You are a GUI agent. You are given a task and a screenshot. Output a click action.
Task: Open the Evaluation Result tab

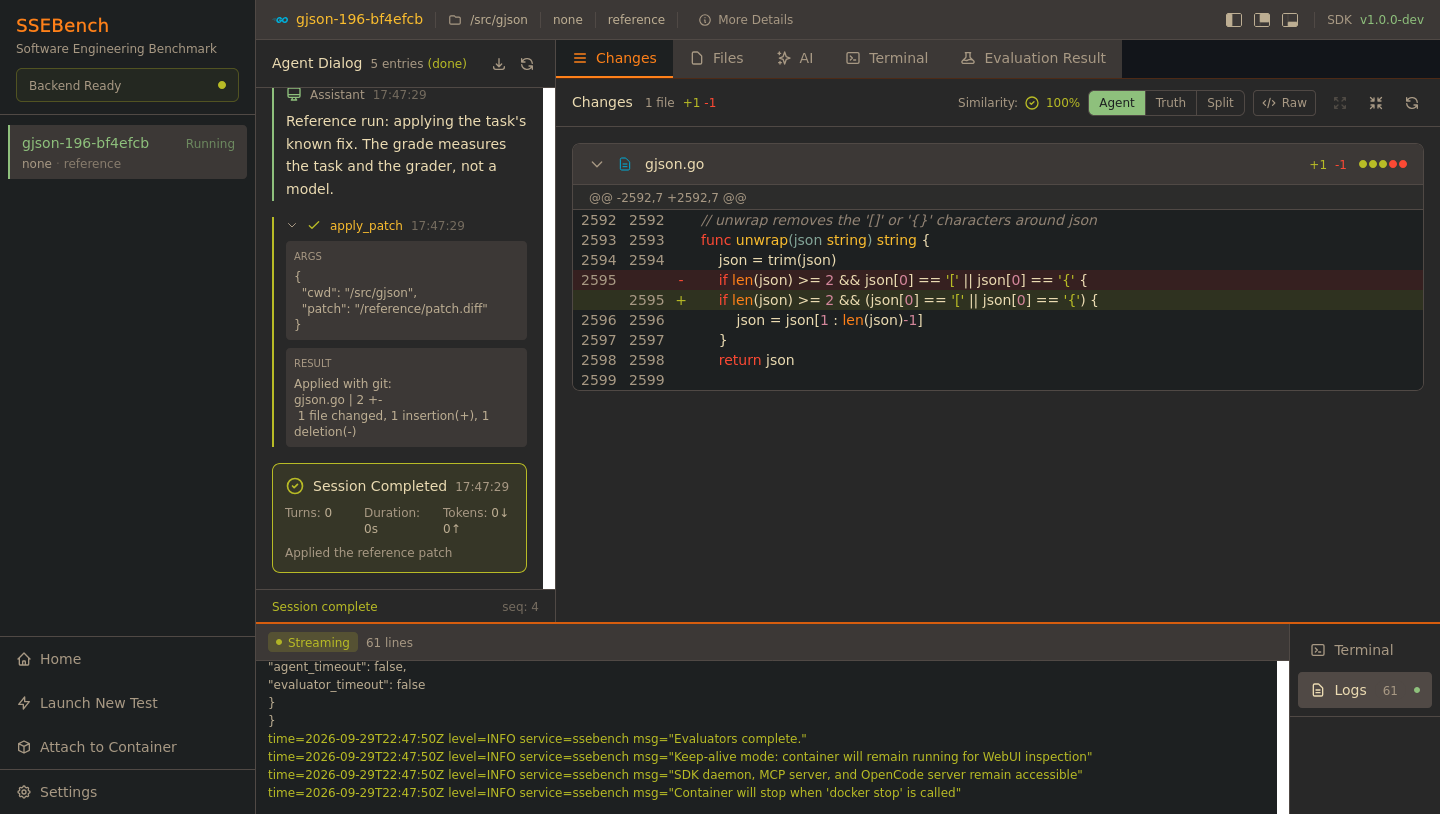click(1033, 58)
